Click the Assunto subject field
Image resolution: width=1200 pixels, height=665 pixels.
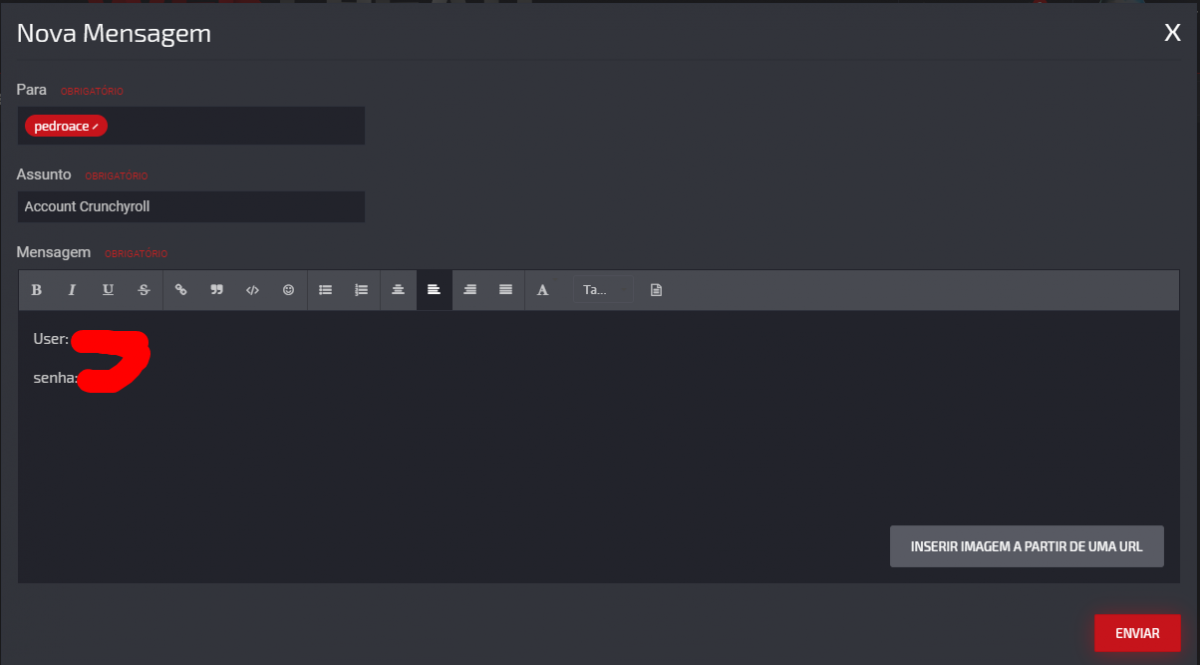(x=191, y=207)
